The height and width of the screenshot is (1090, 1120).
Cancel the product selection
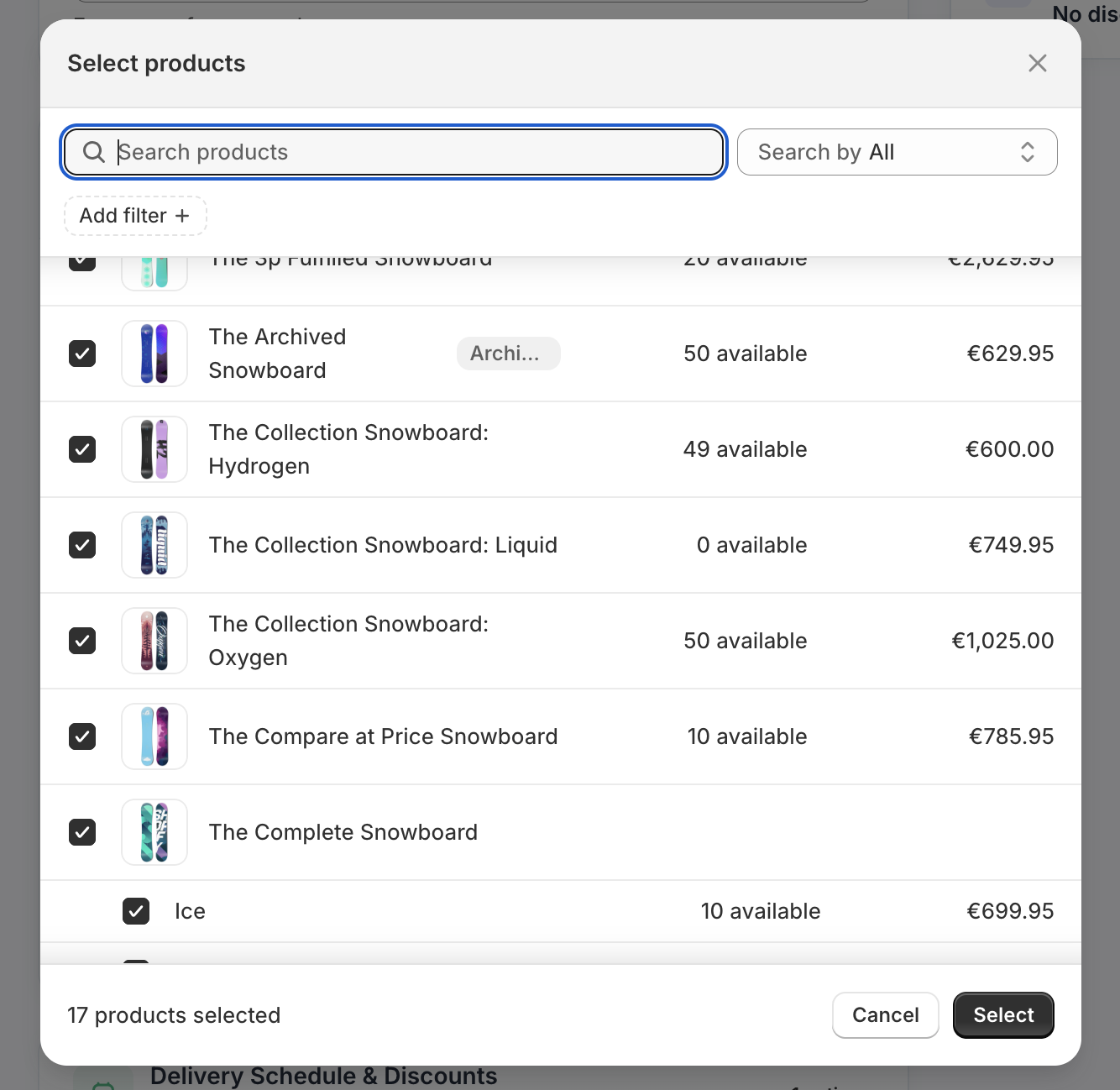click(x=886, y=1015)
